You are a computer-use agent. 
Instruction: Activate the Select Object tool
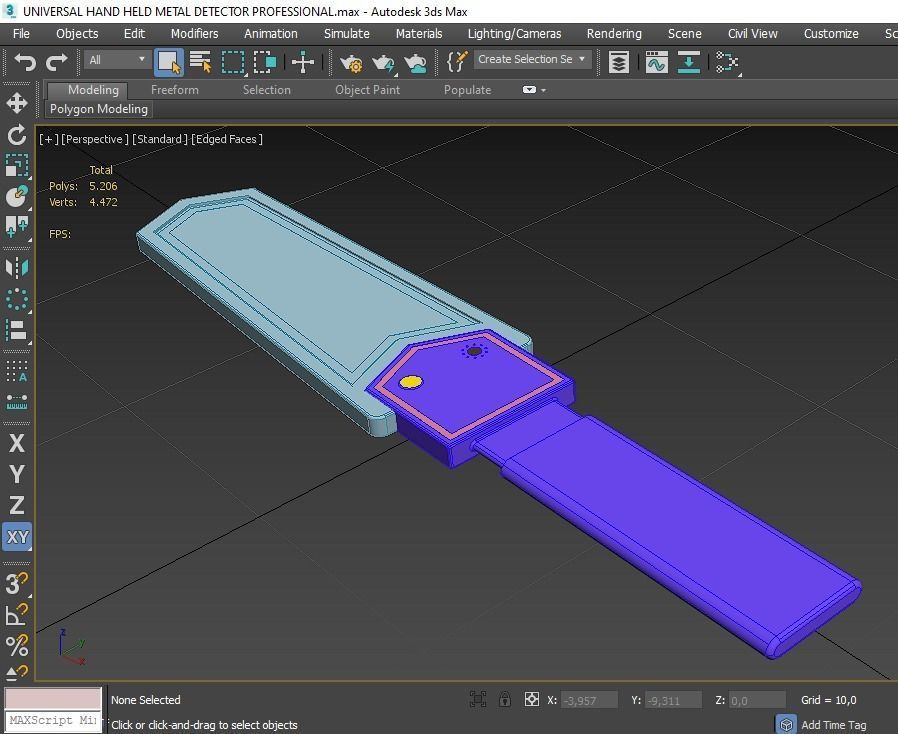tap(169, 62)
